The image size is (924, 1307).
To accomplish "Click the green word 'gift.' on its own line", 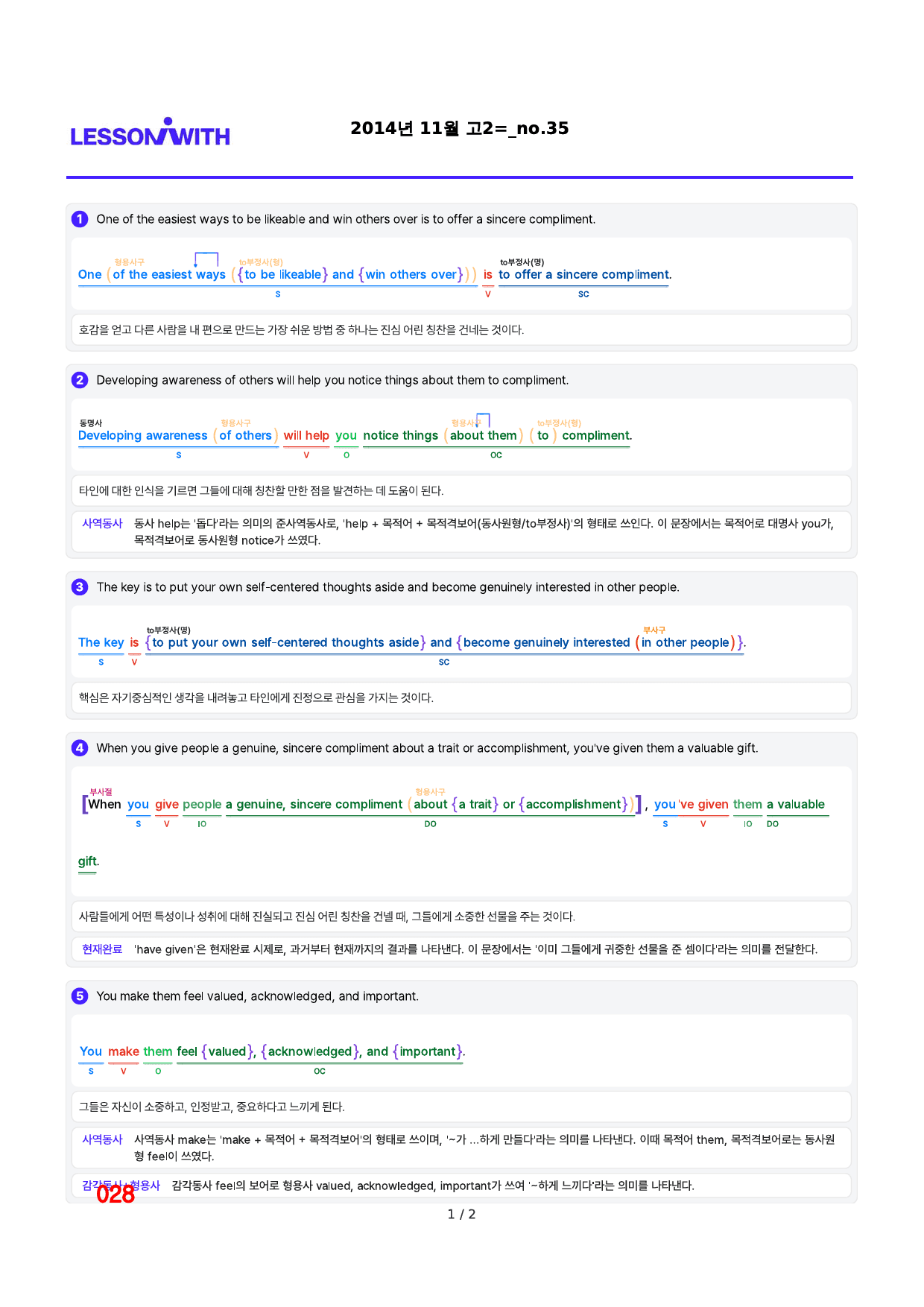I will point(89,861).
